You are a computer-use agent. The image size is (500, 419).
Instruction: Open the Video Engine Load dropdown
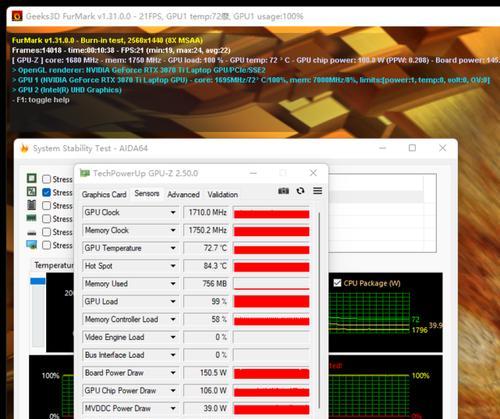click(x=173, y=337)
